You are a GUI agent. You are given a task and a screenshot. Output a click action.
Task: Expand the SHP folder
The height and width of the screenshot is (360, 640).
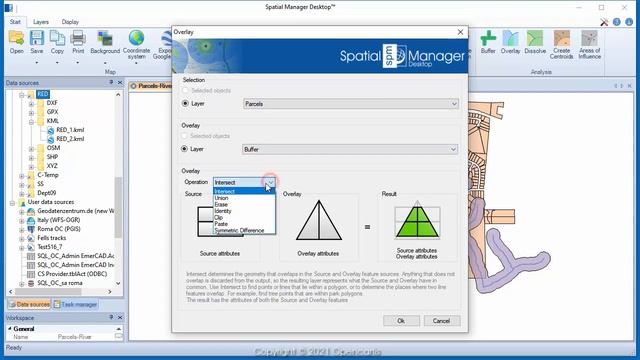[x=31, y=157]
